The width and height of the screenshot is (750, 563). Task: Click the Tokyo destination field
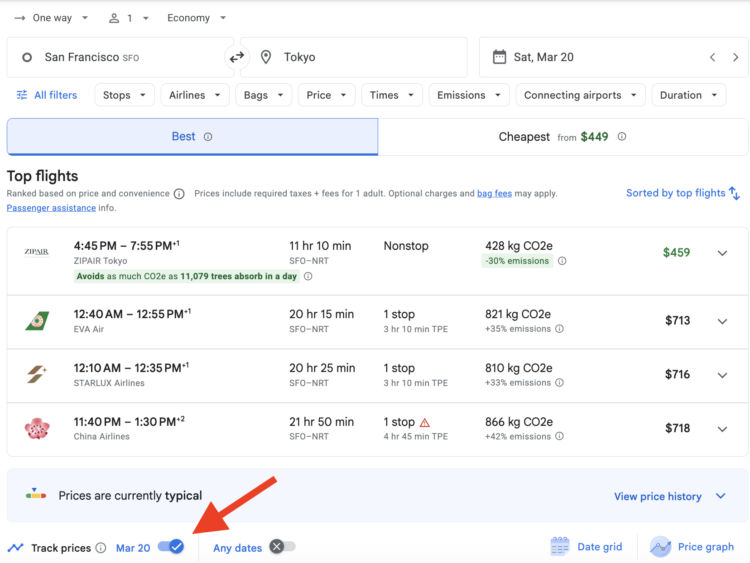pos(353,57)
